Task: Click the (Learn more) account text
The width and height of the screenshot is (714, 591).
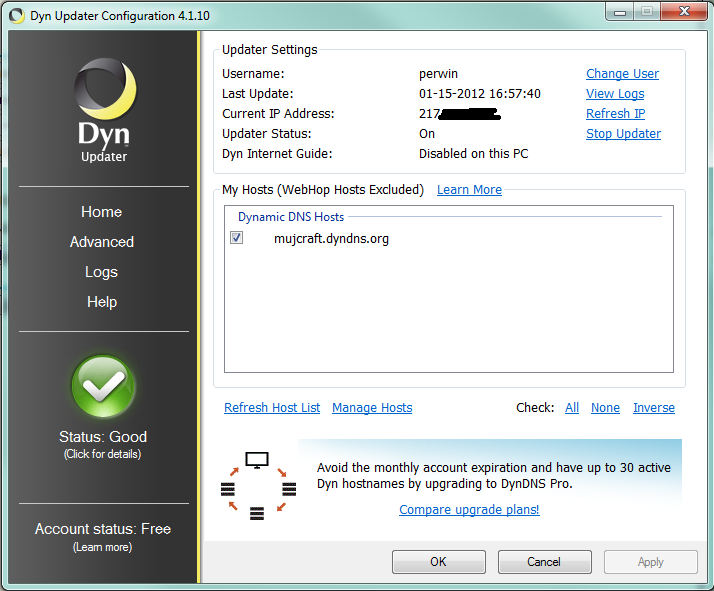Action: pyautogui.click(x=102, y=547)
